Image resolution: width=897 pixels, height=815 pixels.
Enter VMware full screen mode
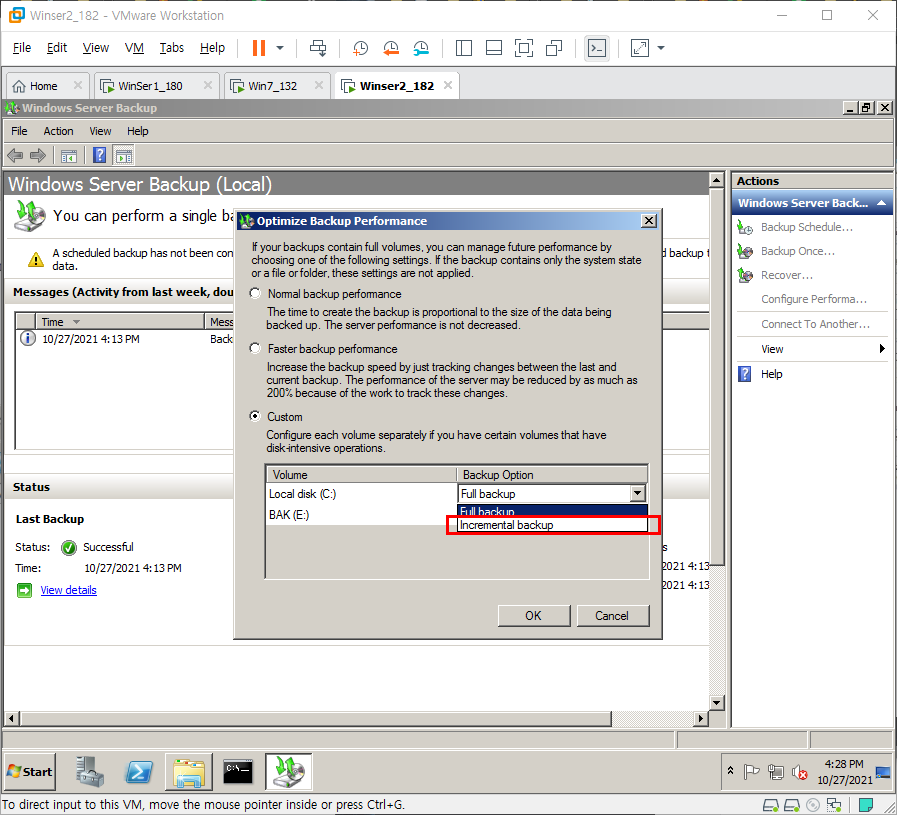[523, 48]
